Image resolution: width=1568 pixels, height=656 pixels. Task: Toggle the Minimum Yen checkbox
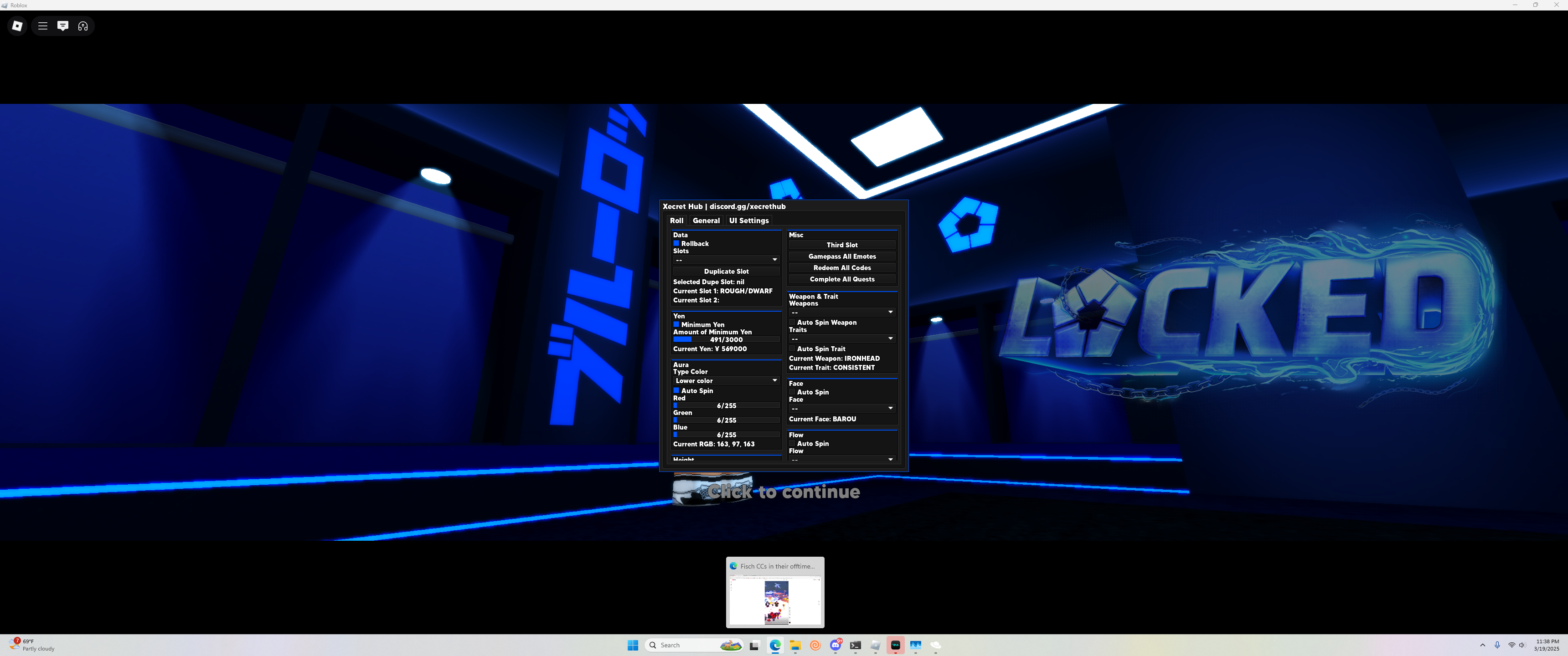(676, 324)
